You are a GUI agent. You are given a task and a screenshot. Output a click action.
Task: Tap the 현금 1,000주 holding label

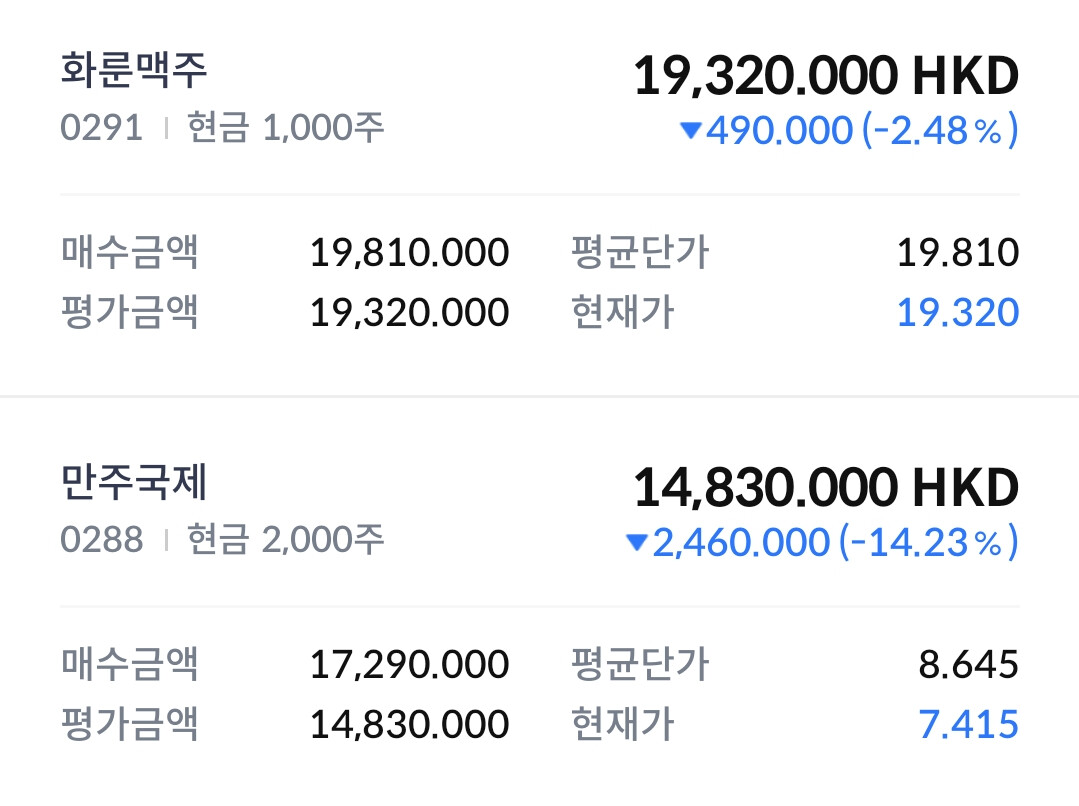(286, 128)
